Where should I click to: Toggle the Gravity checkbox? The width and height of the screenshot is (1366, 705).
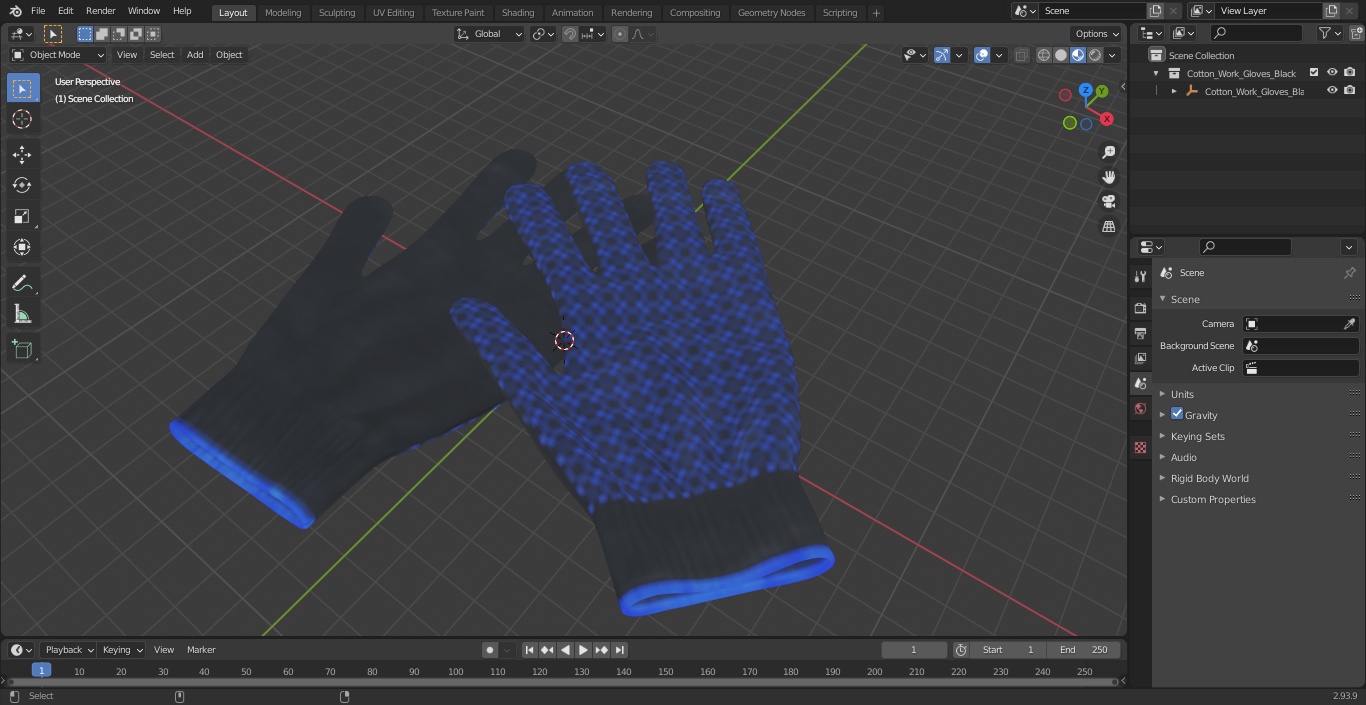coord(1177,414)
